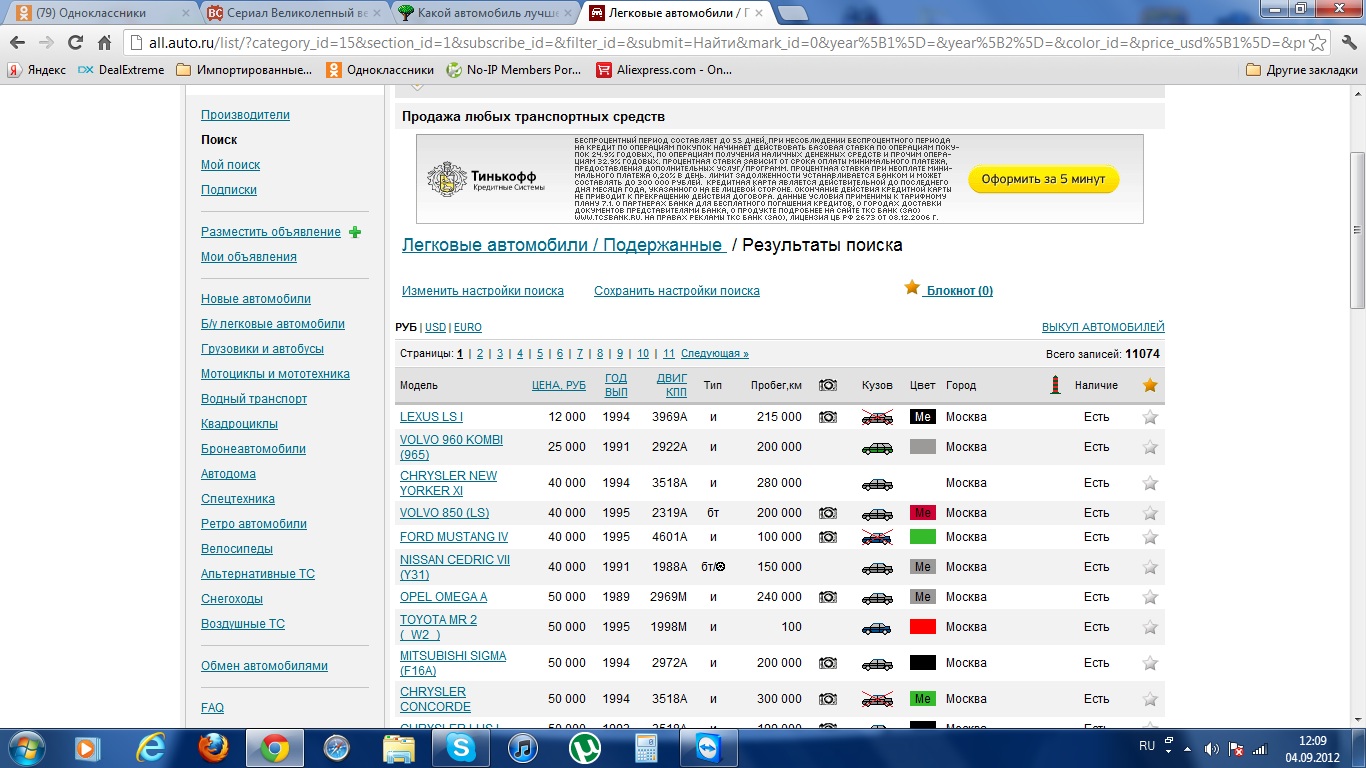Click camera icon in VOLVO 850 row
Screen dimensions: 1366x768
828,513
